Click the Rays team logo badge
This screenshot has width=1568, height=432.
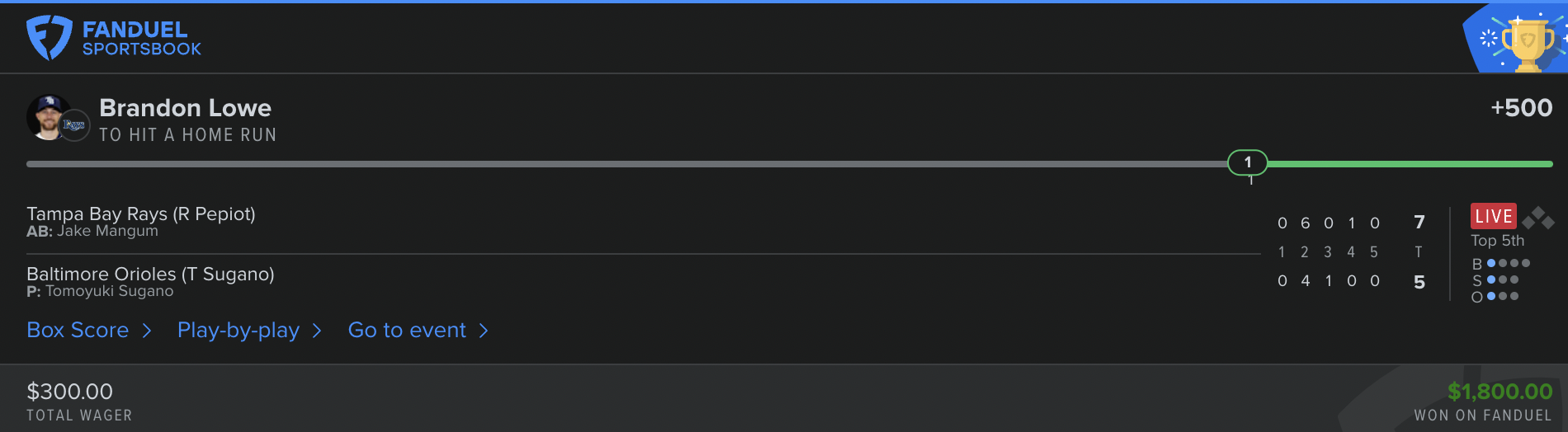[x=75, y=125]
